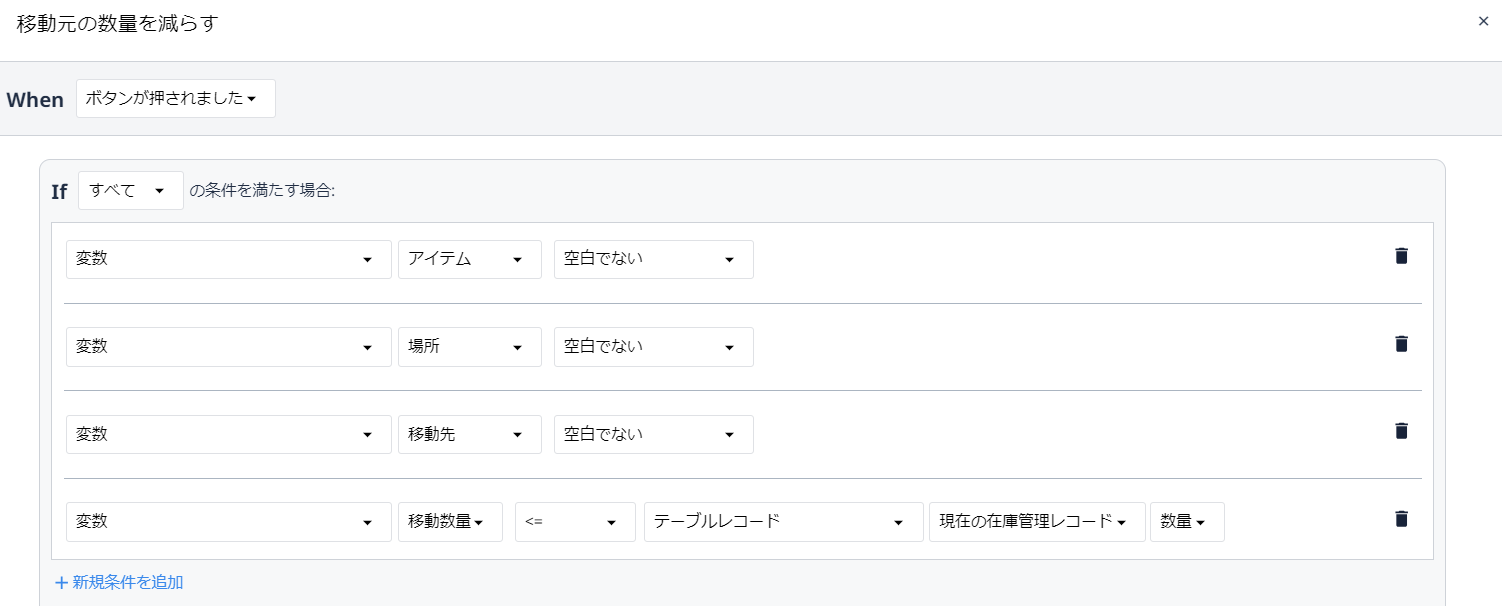Change the <= comparison operator
Viewport: 1502px width, 606px height.
click(x=575, y=522)
